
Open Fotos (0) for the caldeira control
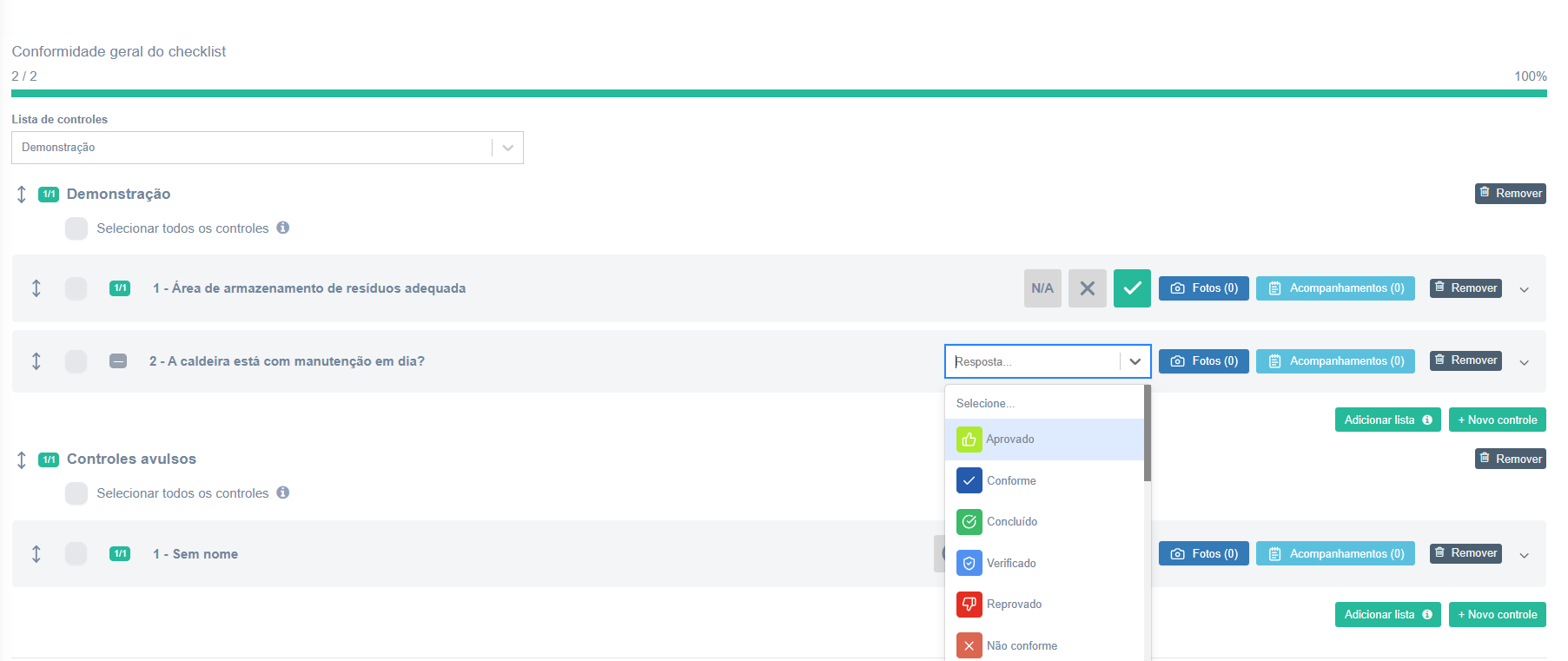coord(1204,361)
